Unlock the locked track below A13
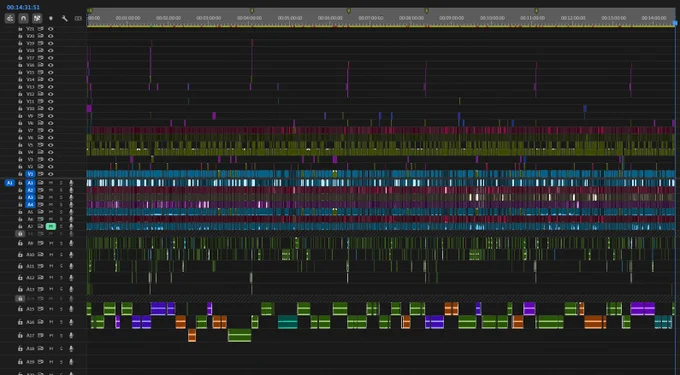This screenshot has width=680, height=375. tap(20, 299)
